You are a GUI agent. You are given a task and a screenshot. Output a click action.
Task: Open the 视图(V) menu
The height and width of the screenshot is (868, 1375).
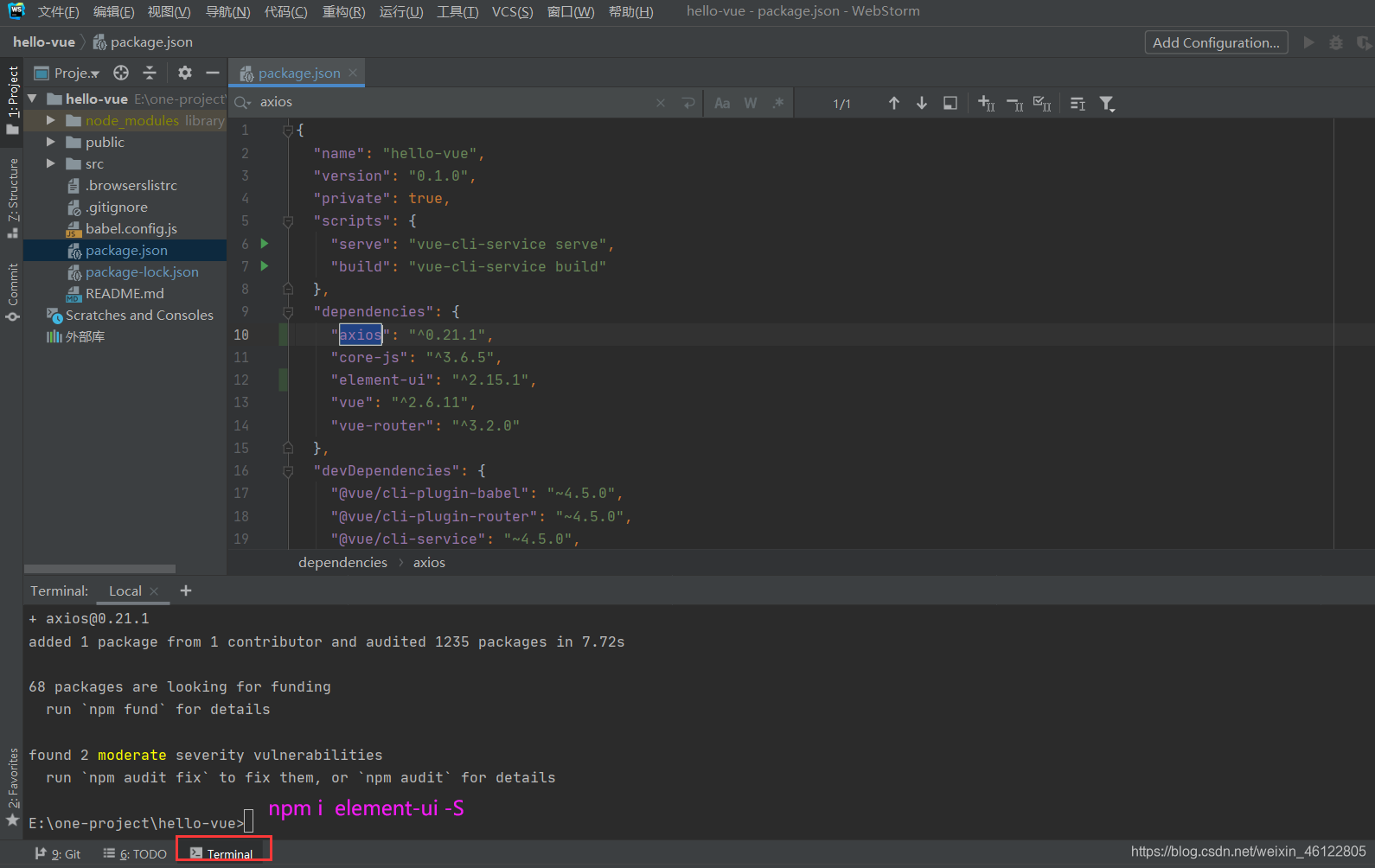(x=169, y=11)
